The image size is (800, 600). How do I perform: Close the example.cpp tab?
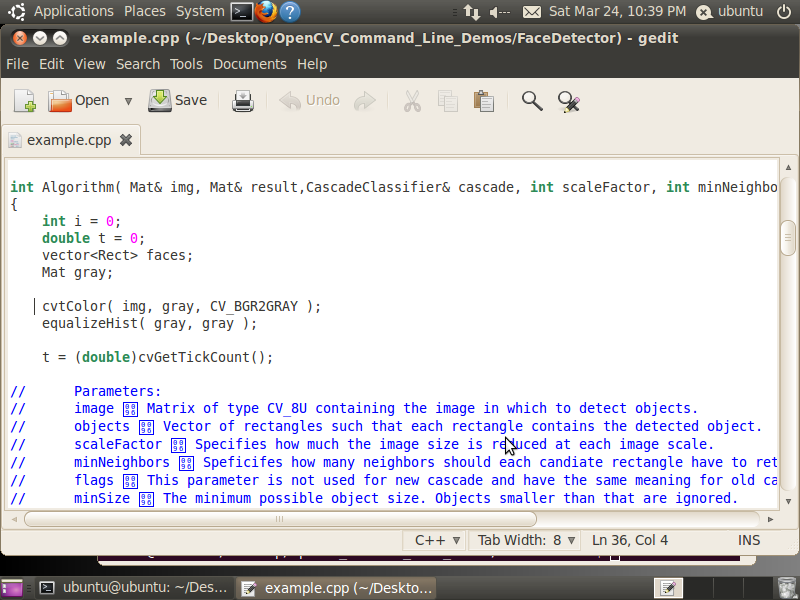point(126,140)
